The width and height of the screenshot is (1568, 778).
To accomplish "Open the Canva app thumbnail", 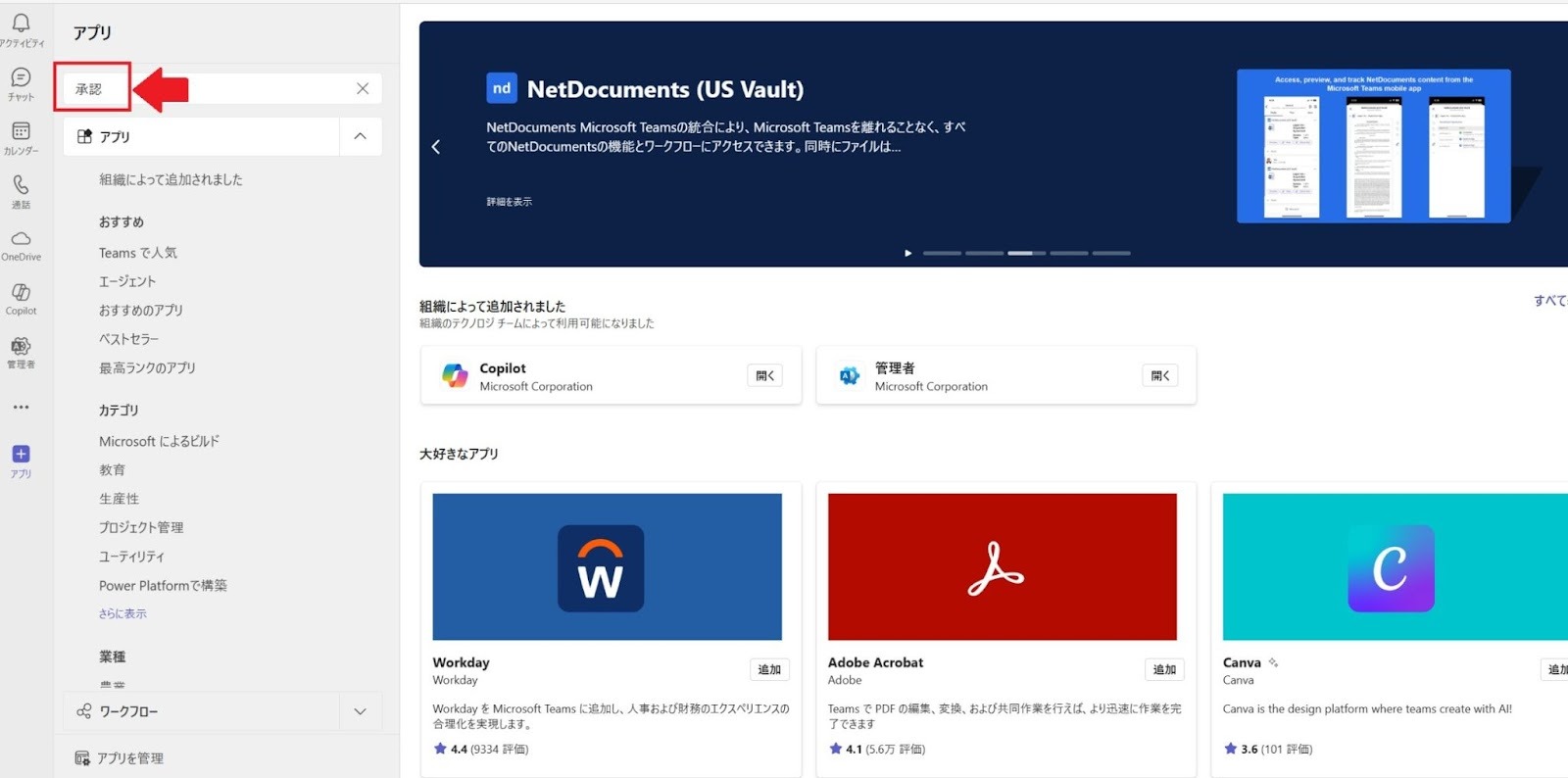I will pos(1396,566).
